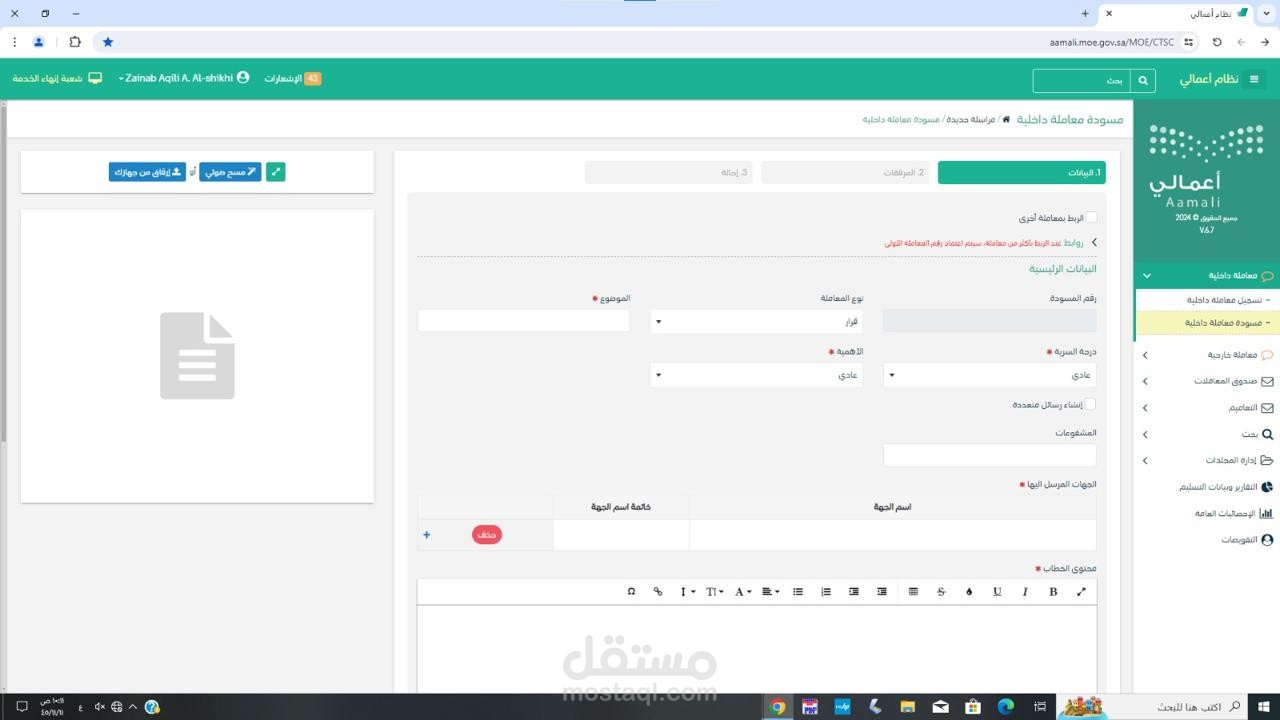Reload the page in the browser
The image size is (1280, 720).
click(x=1217, y=42)
